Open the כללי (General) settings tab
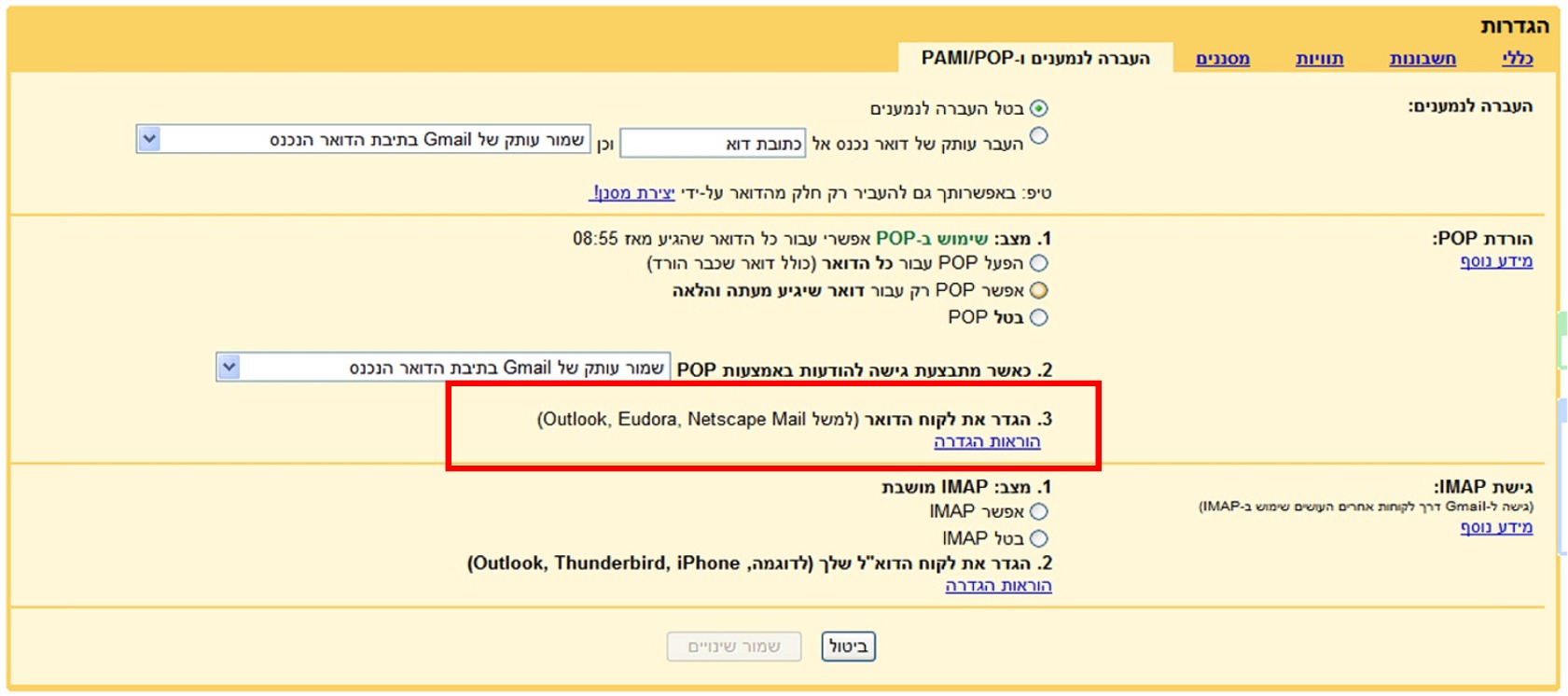 tap(1518, 59)
